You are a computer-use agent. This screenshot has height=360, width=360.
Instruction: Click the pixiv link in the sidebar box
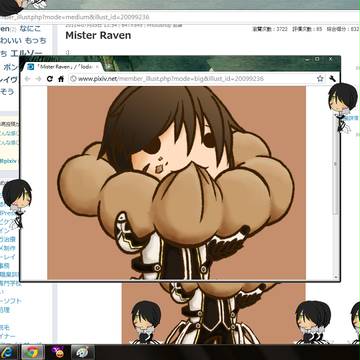[9, 161]
